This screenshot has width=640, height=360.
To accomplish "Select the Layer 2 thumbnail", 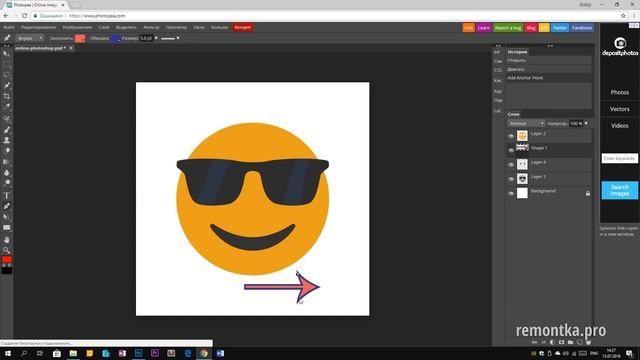I will point(522,136).
